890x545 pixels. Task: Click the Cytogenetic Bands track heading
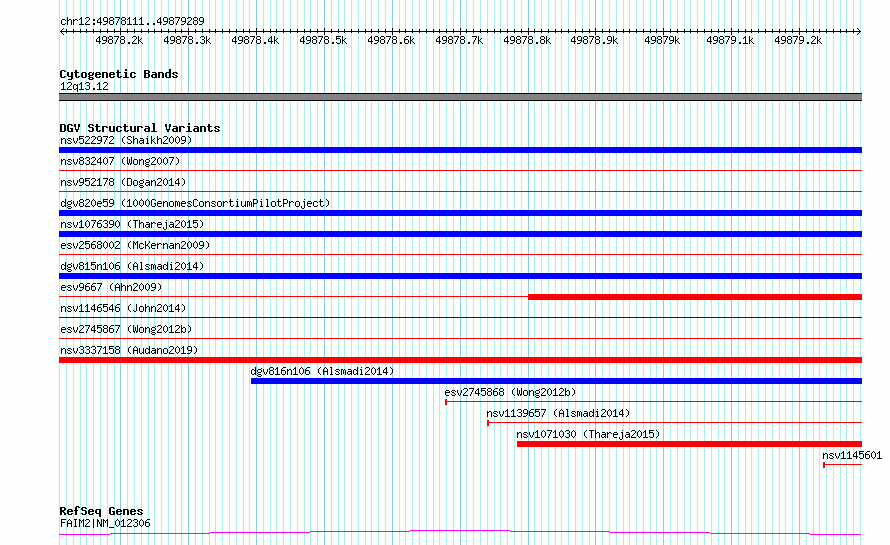click(x=119, y=74)
